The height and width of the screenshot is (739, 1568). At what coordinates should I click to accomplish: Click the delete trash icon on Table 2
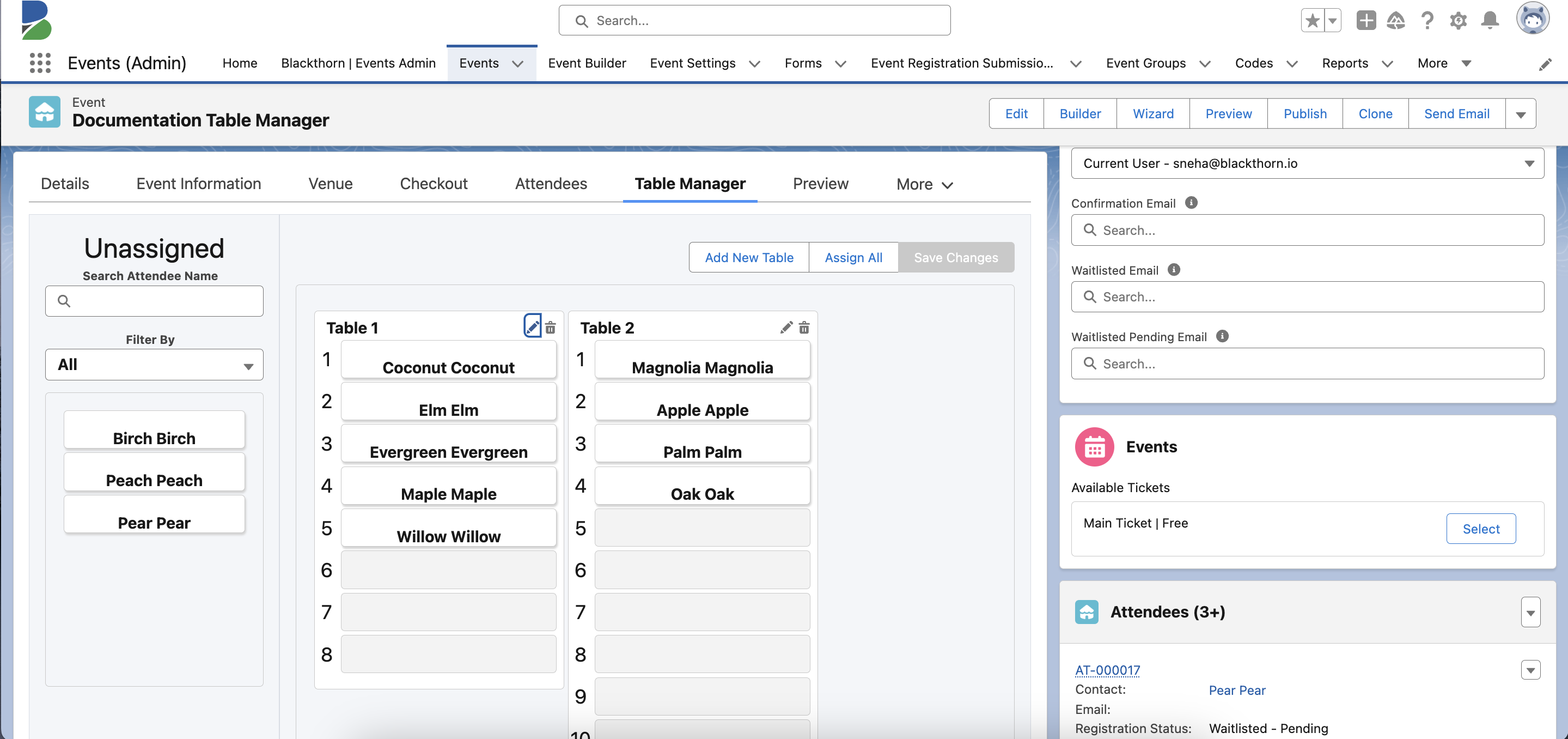805,327
